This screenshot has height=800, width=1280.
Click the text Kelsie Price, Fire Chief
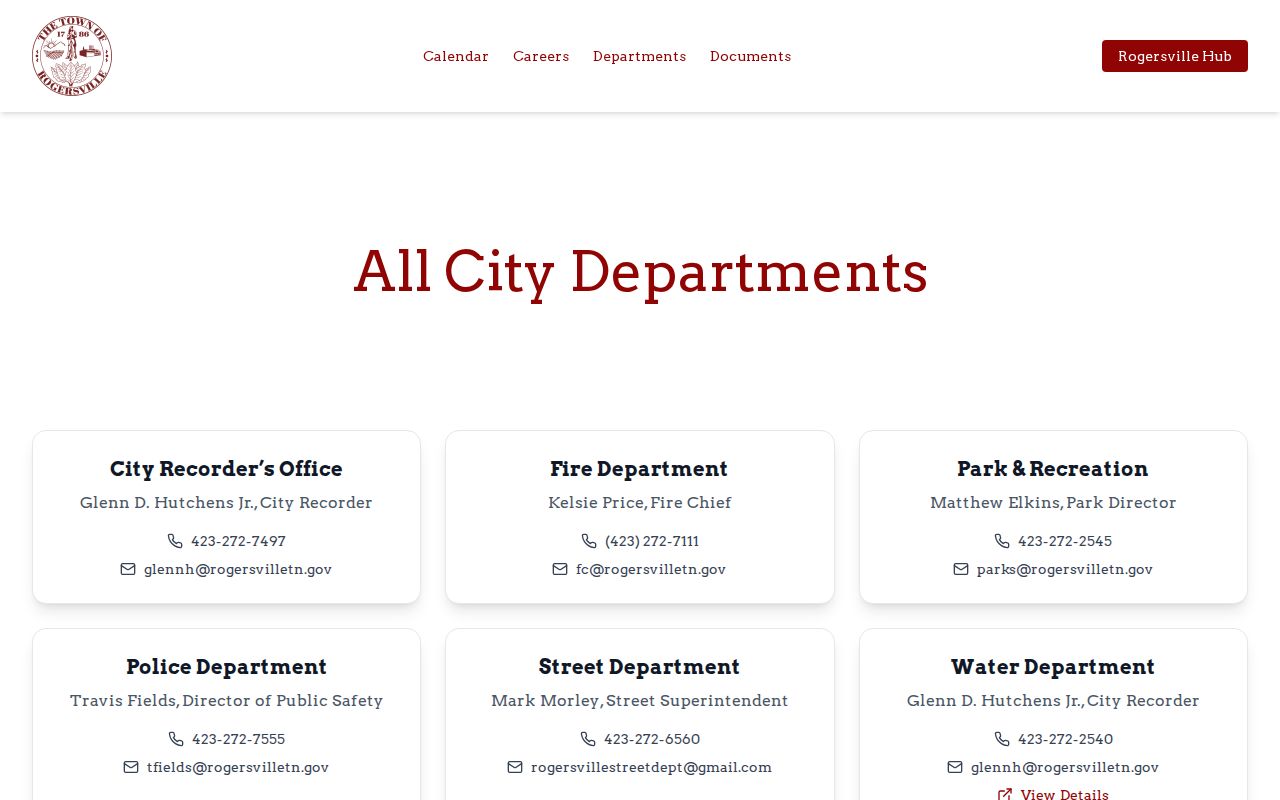pyautogui.click(x=640, y=502)
